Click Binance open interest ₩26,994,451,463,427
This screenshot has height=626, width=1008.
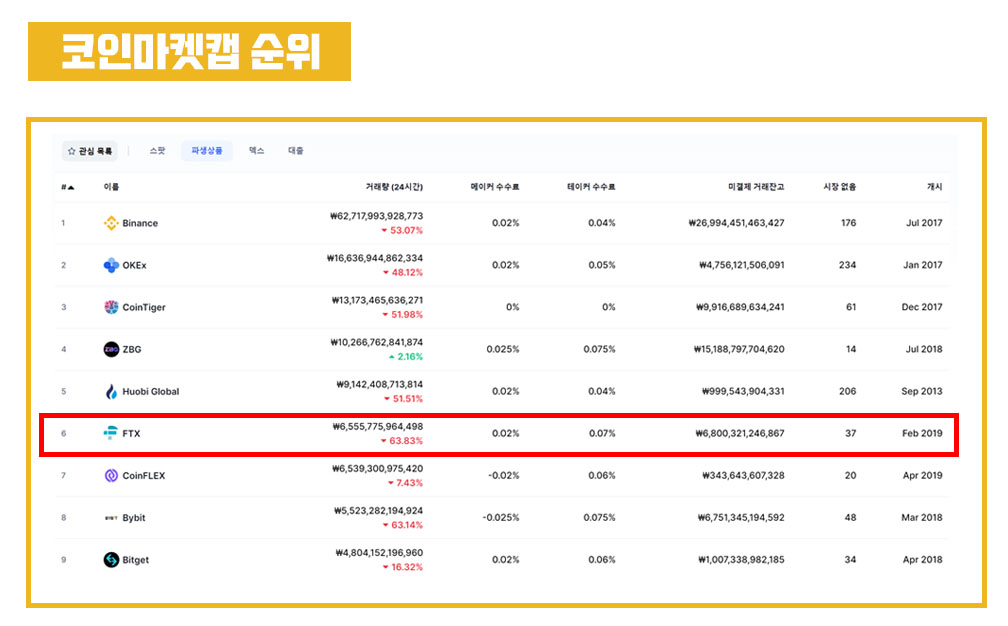click(x=736, y=223)
